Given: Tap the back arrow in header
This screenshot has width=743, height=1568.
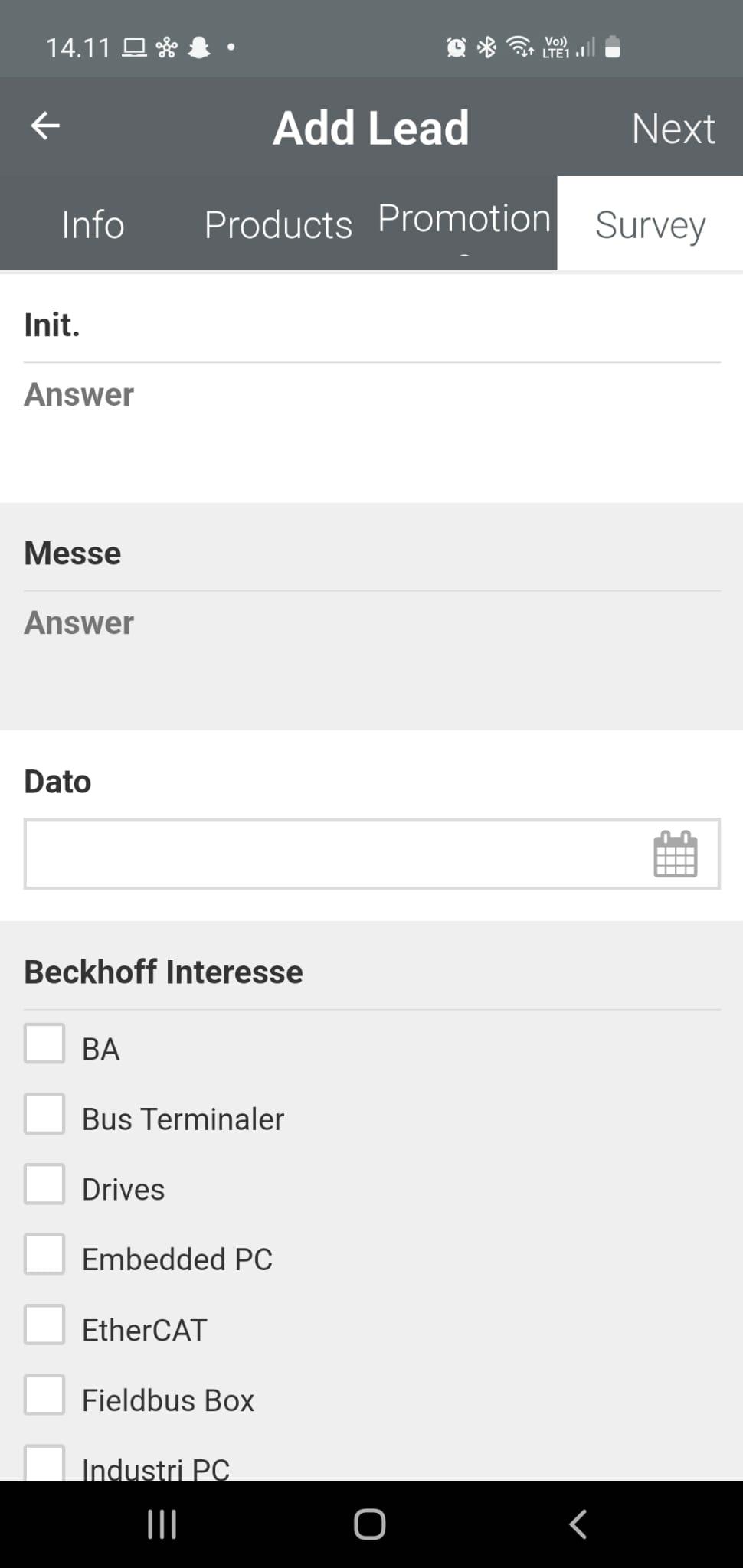Looking at the screenshot, I should (45, 126).
